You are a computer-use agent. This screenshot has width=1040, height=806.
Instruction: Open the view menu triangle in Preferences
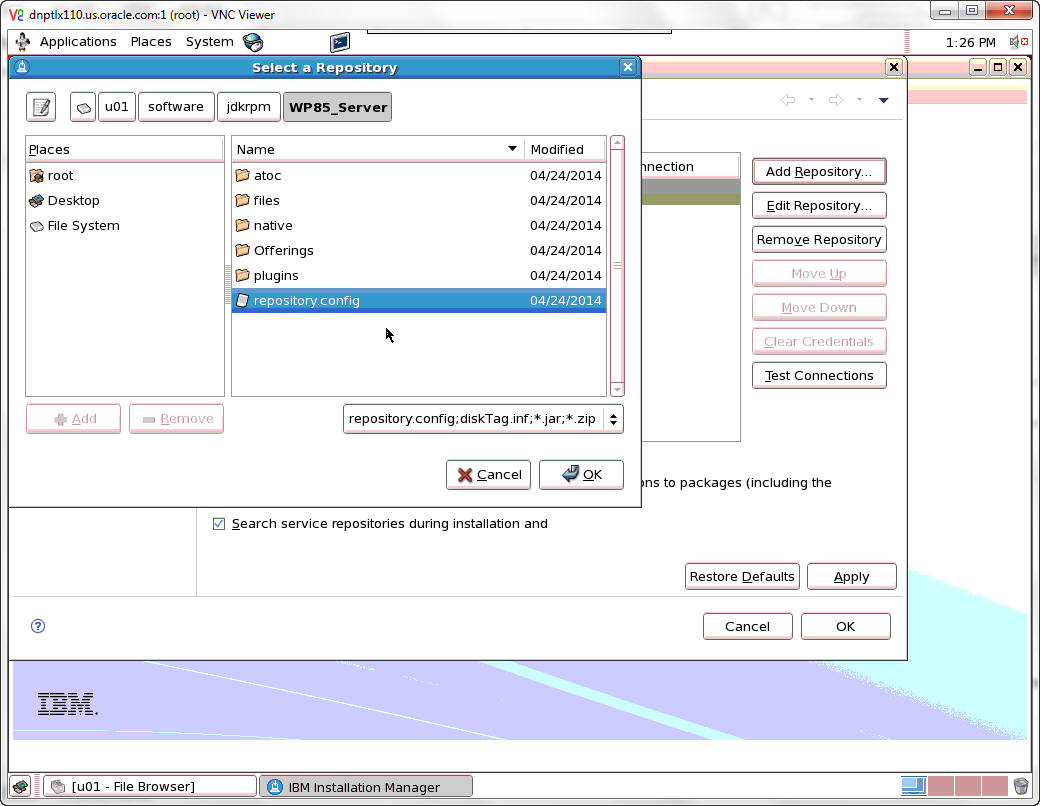point(883,100)
